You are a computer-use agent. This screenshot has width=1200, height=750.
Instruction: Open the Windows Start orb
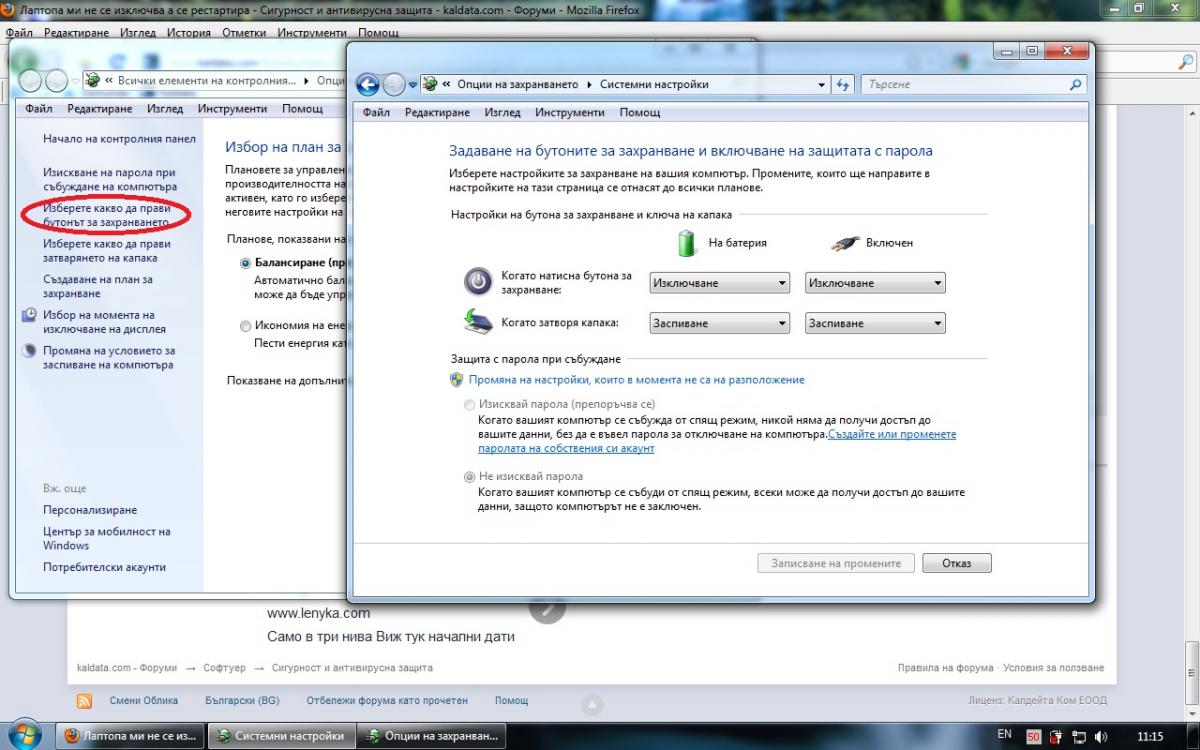click(24, 735)
